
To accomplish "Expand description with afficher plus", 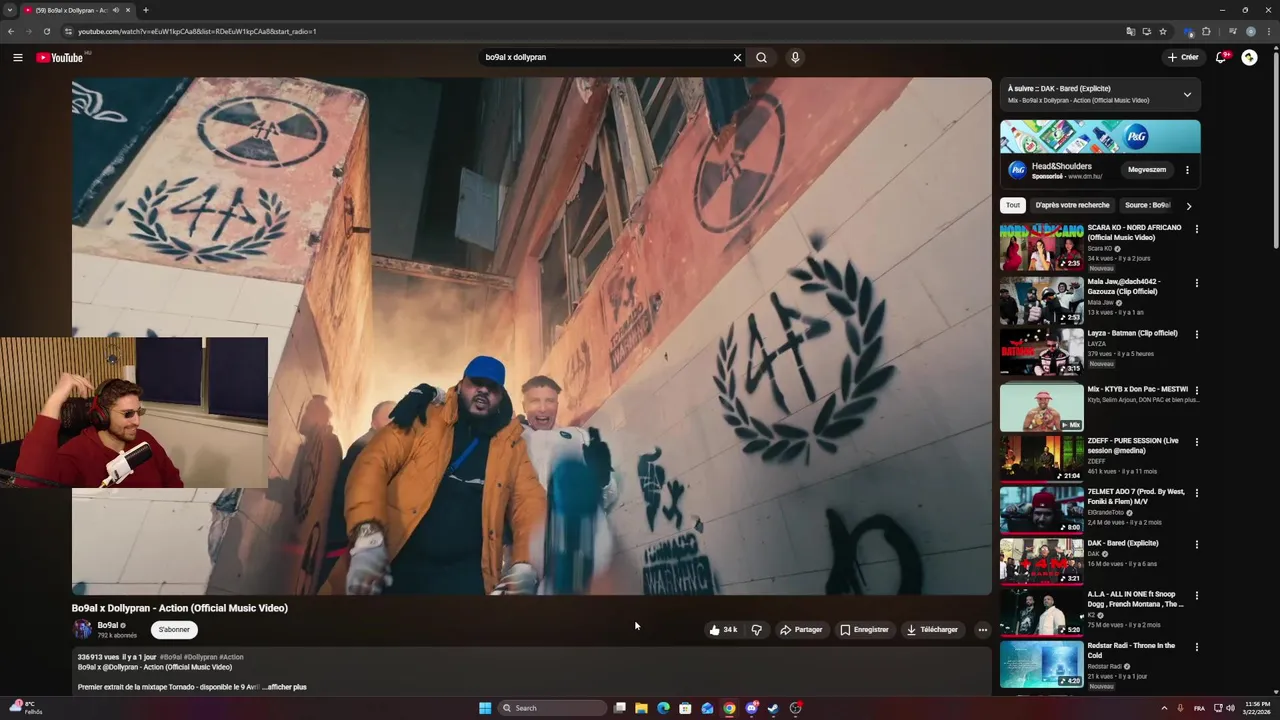I will (287, 687).
